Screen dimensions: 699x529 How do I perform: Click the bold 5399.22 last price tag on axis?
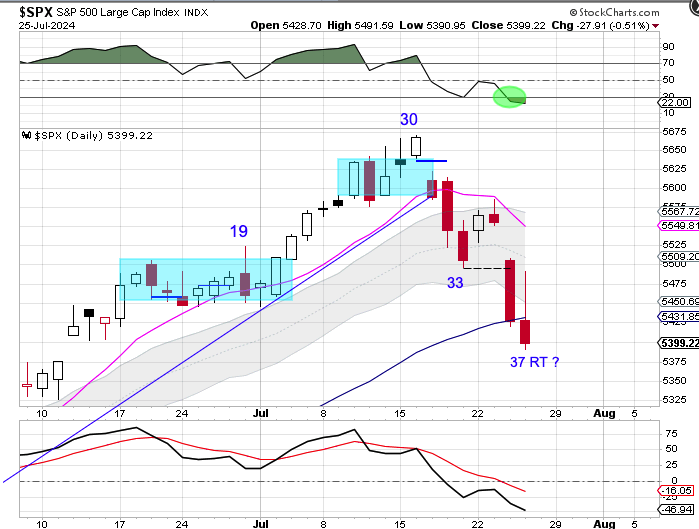[679, 343]
